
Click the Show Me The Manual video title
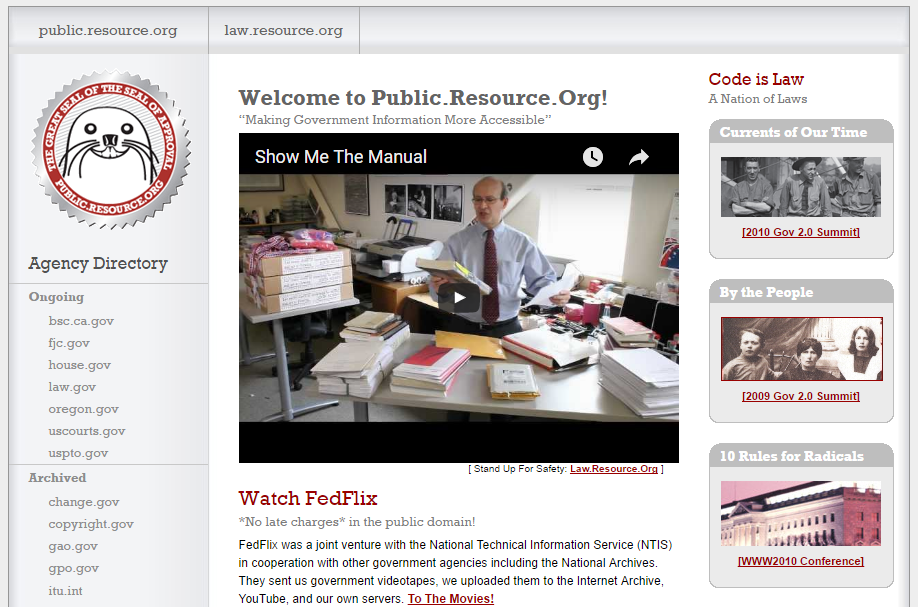coord(341,157)
